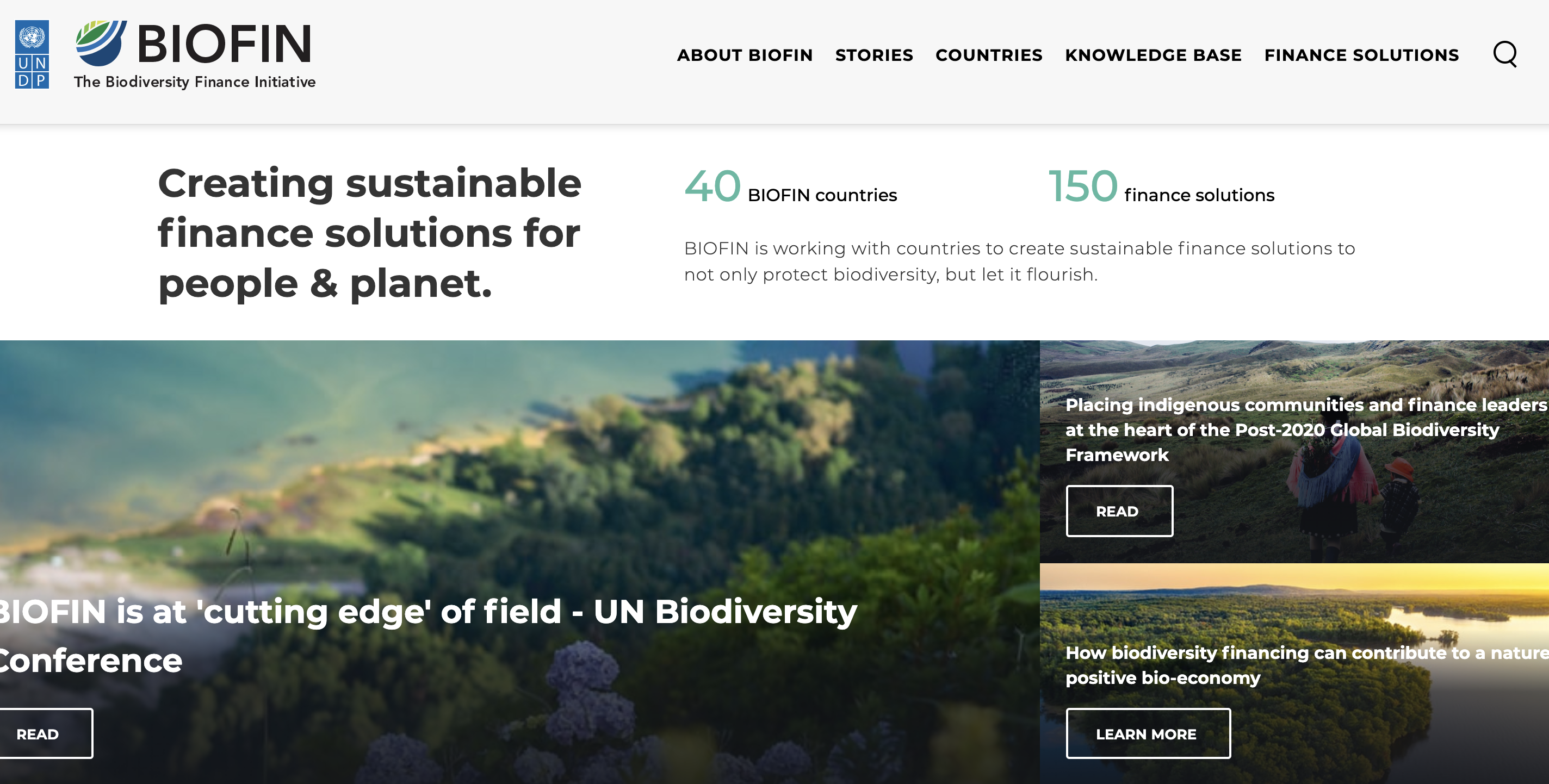Open the search magnifier icon
1549x784 pixels.
pos(1504,54)
